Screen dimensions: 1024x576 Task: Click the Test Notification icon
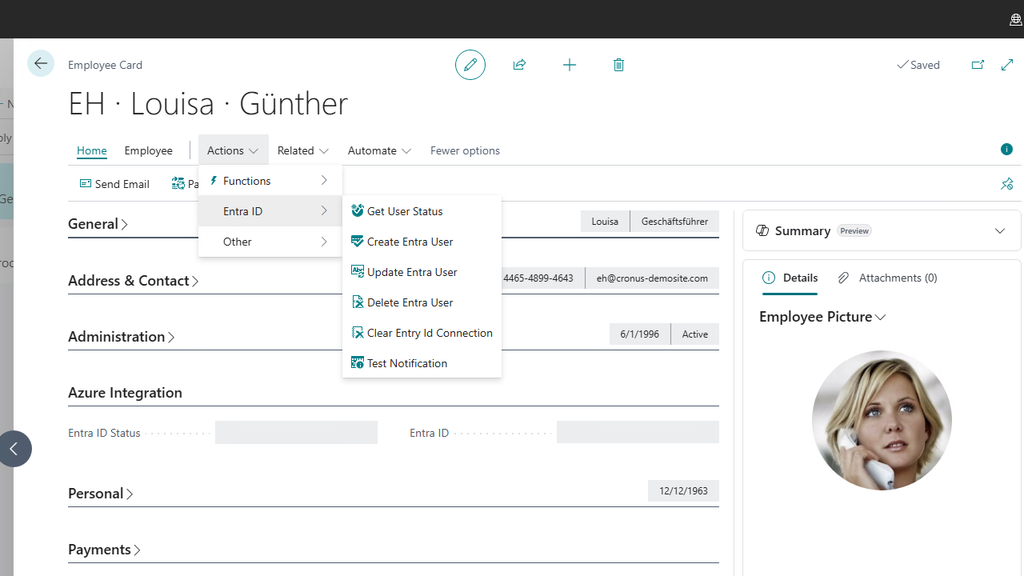coord(357,362)
